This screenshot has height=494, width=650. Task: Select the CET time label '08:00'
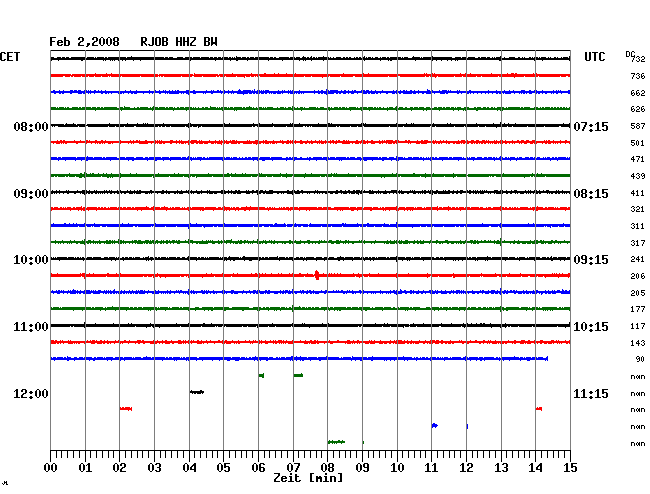click(31, 126)
